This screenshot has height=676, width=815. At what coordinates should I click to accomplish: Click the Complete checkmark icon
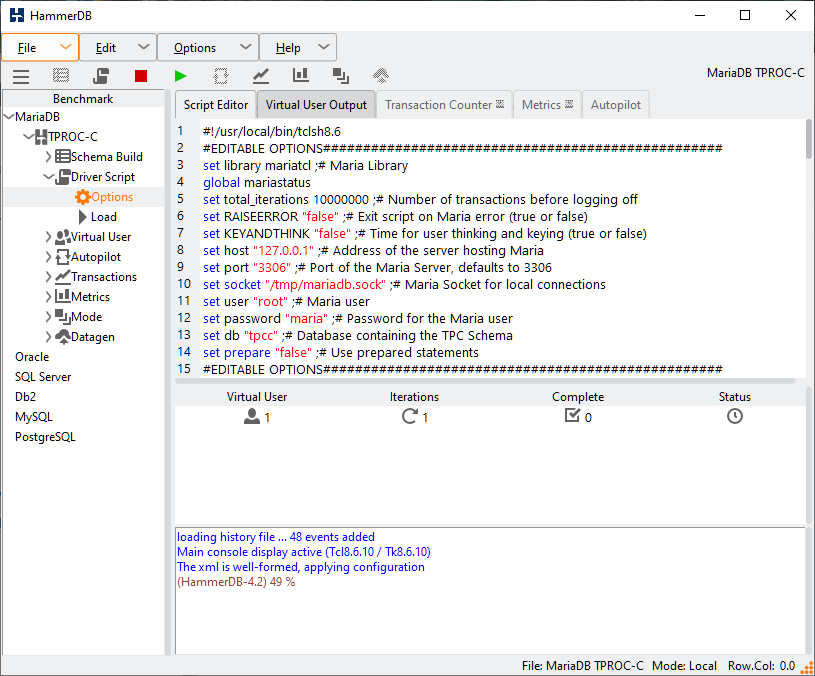[x=572, y=415]
